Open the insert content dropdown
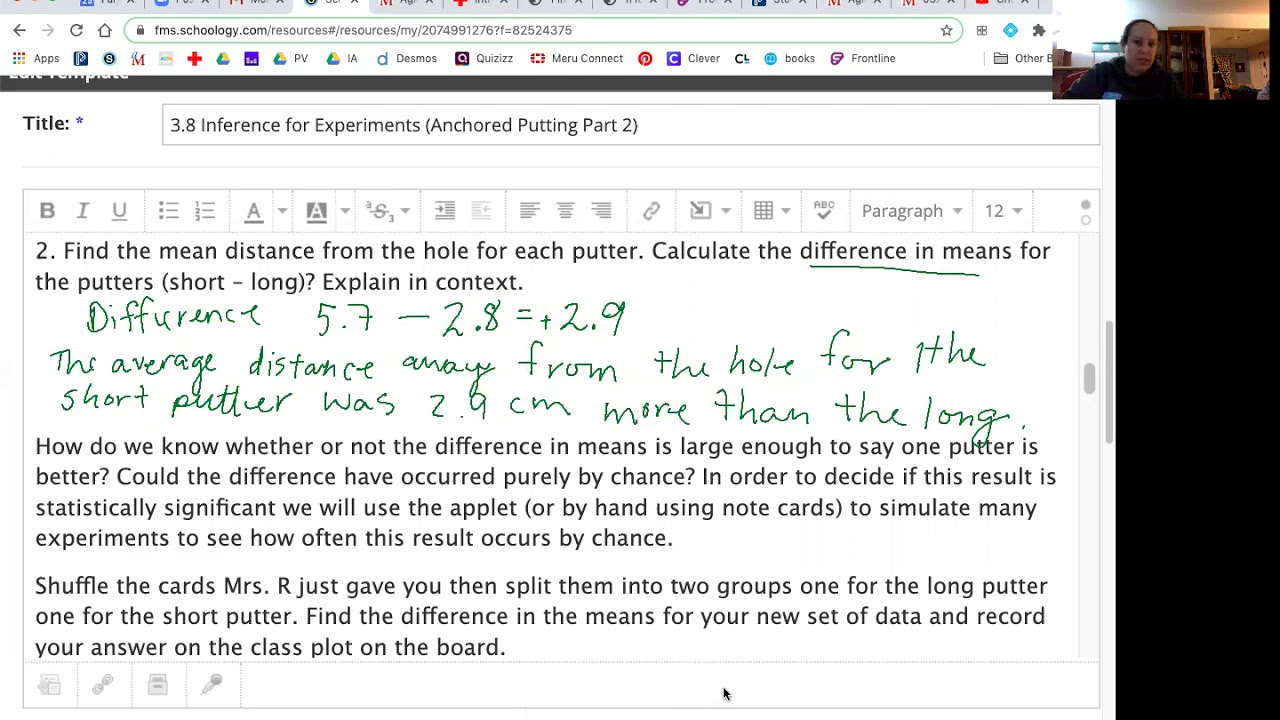Image resolution: width=1280 pixels, height=720 pixels. tap(710, 211)
